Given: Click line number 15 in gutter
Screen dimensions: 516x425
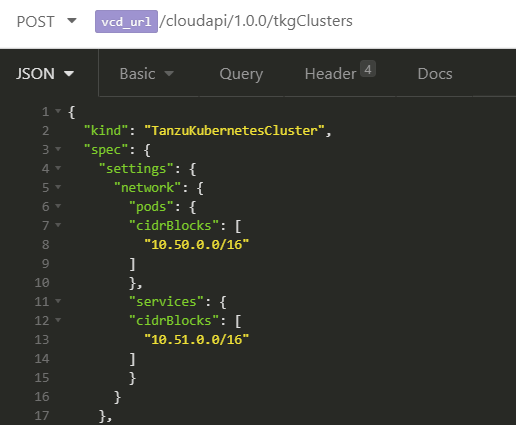Looking at the screenshot, I should tap(42, 378).
